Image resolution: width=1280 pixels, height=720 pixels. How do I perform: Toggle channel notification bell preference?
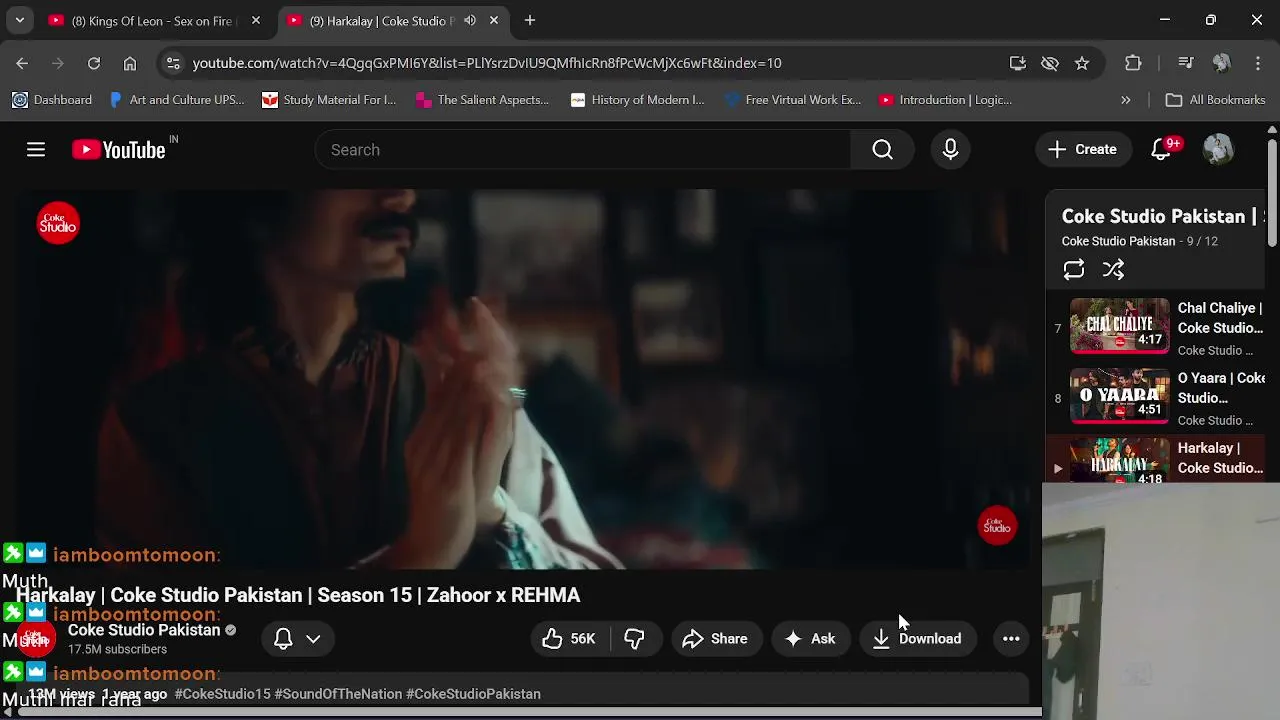(x=297, y=639)
